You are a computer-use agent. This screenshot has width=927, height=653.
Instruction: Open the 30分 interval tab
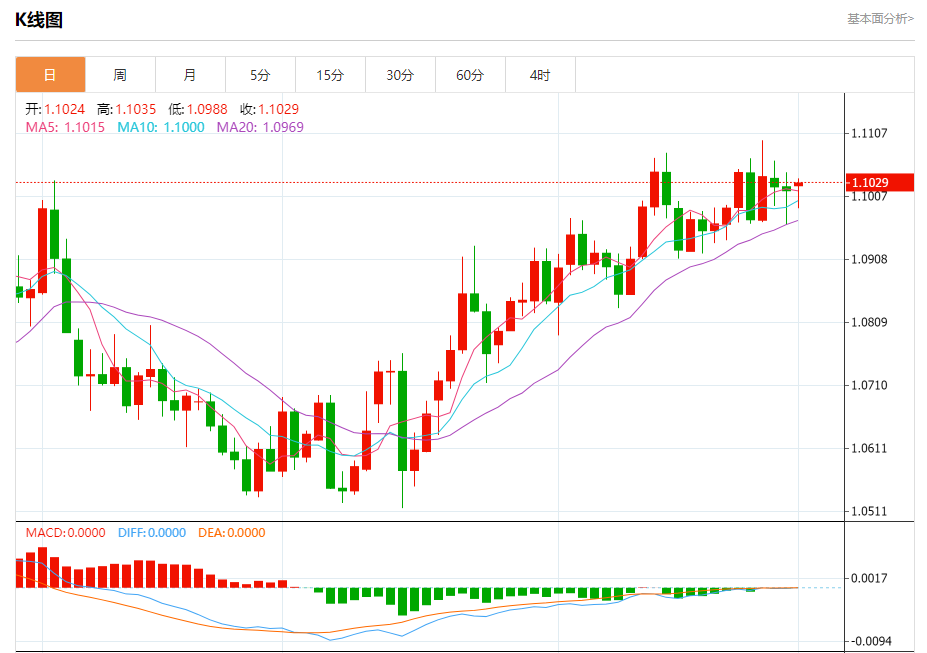400,74
